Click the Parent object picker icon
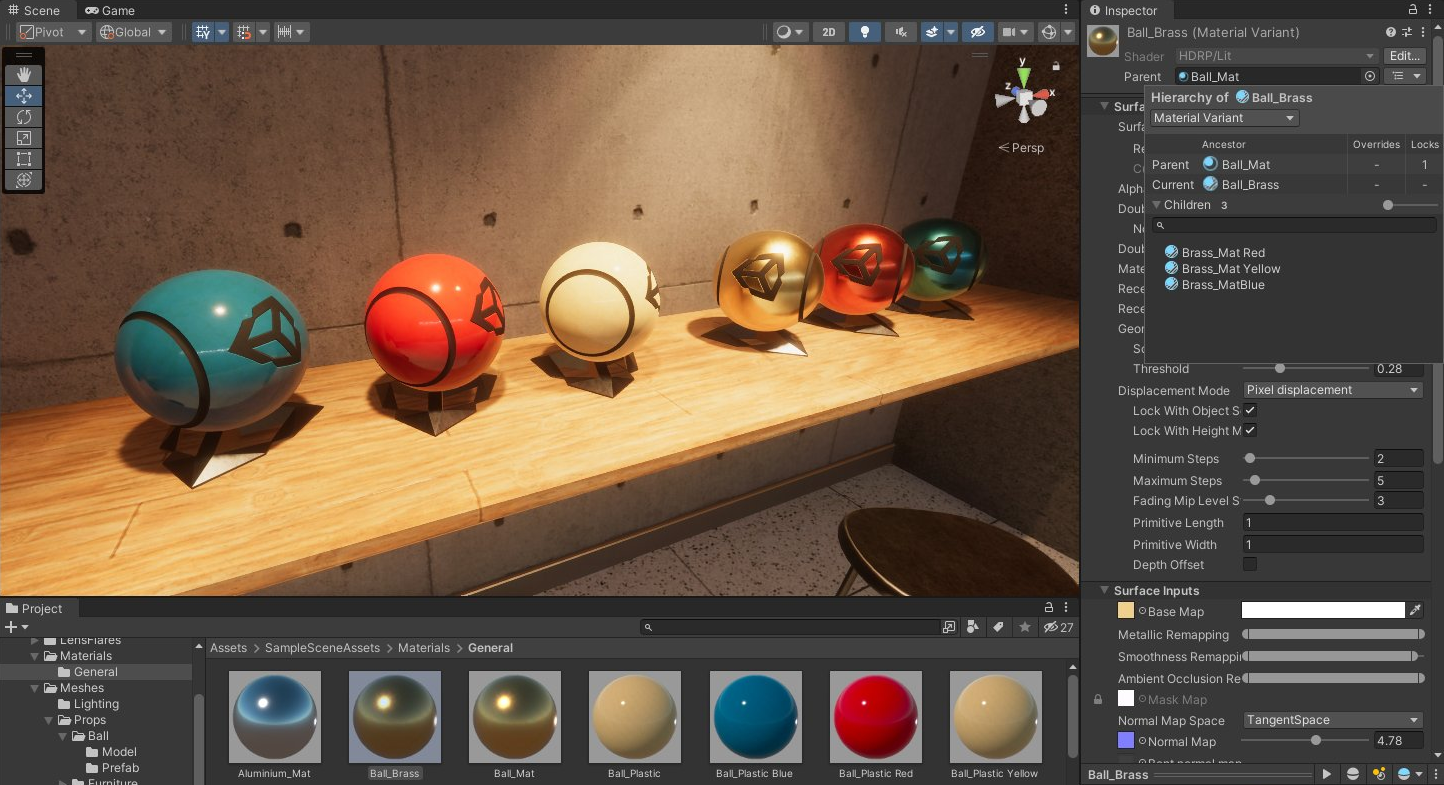The height and width of the screenshot is (785, 1444). 1370,76
